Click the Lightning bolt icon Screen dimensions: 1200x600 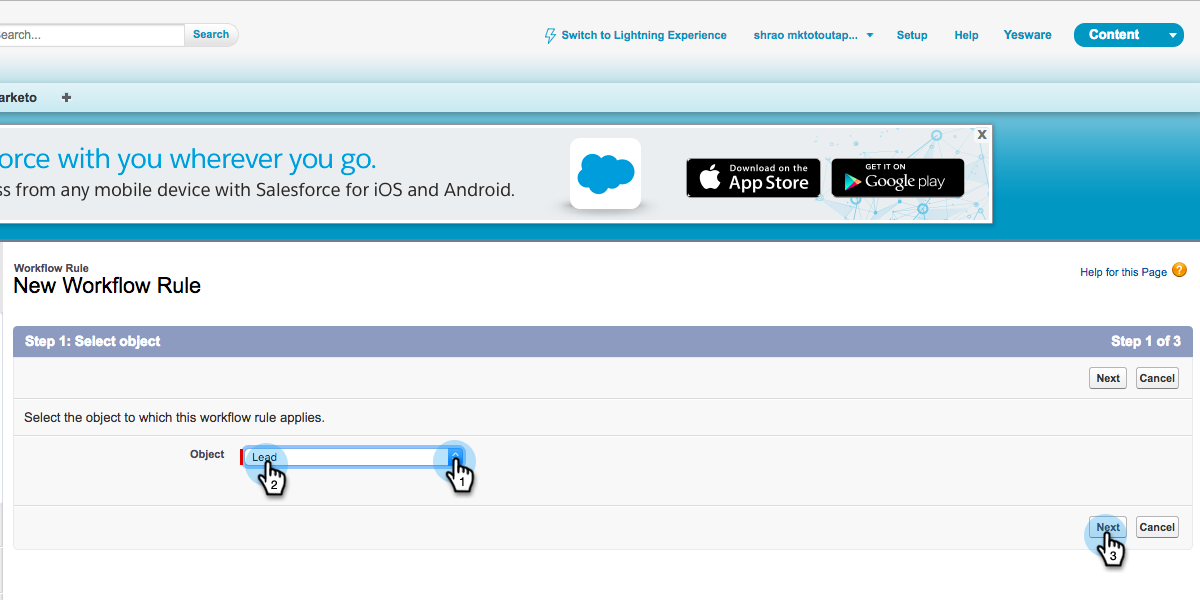click(x=550, y=35)
